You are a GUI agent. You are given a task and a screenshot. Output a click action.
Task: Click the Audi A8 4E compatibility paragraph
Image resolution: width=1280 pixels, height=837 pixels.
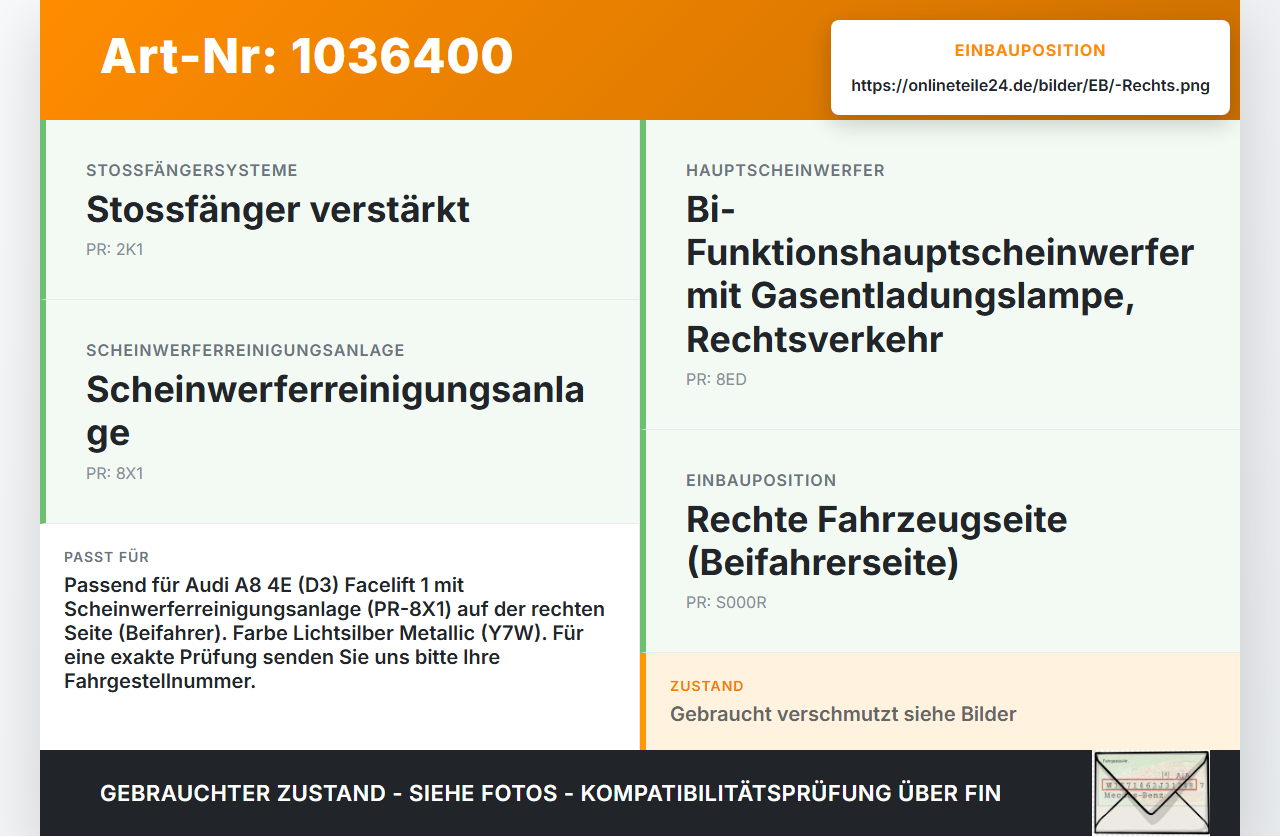pyautogui.click(x=335, y=633)
